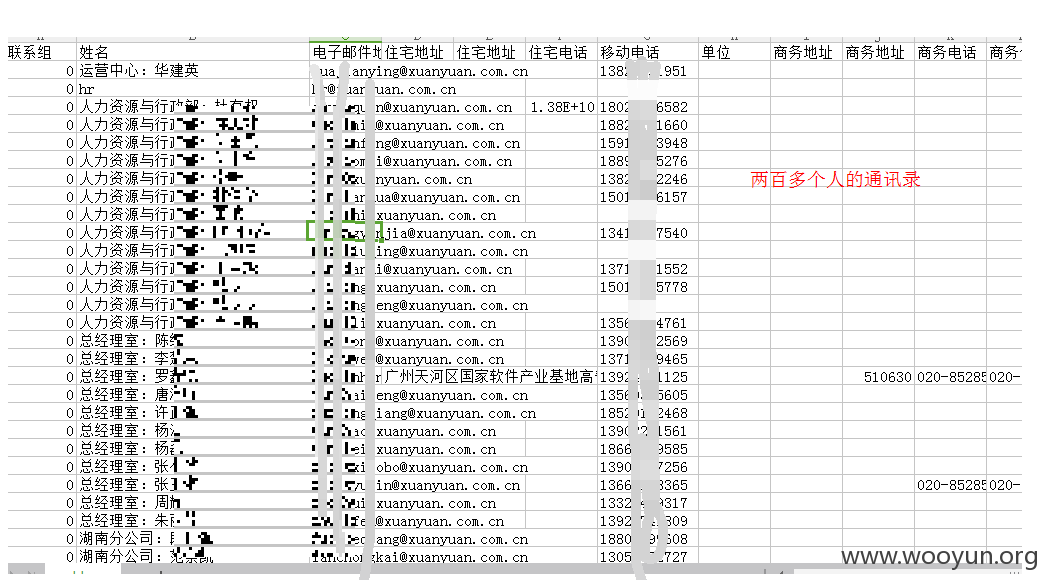The width and height of the screenshot is (1047, 585).
Task: Click the 510630 postal code cell
Action: (x=878, y=377)
